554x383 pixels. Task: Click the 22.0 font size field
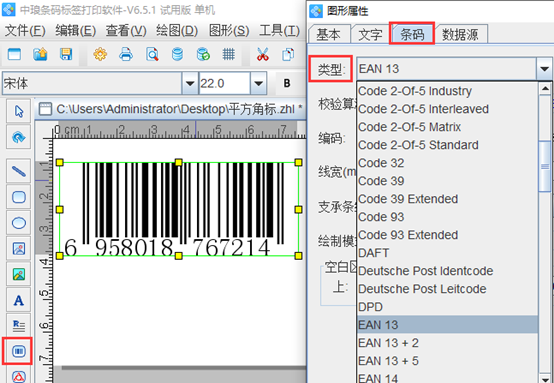point(225,83)
